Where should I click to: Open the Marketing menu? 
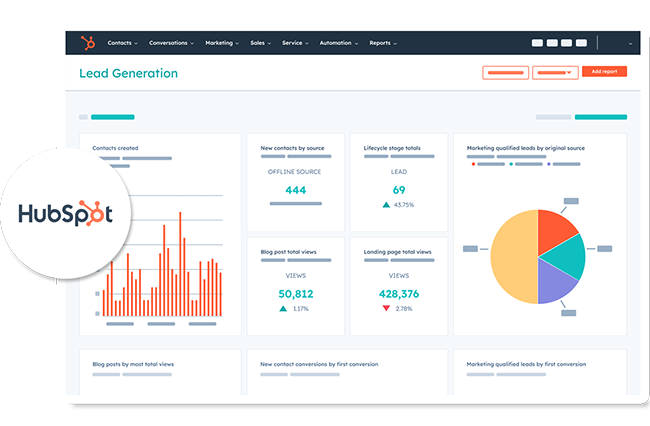222,43
